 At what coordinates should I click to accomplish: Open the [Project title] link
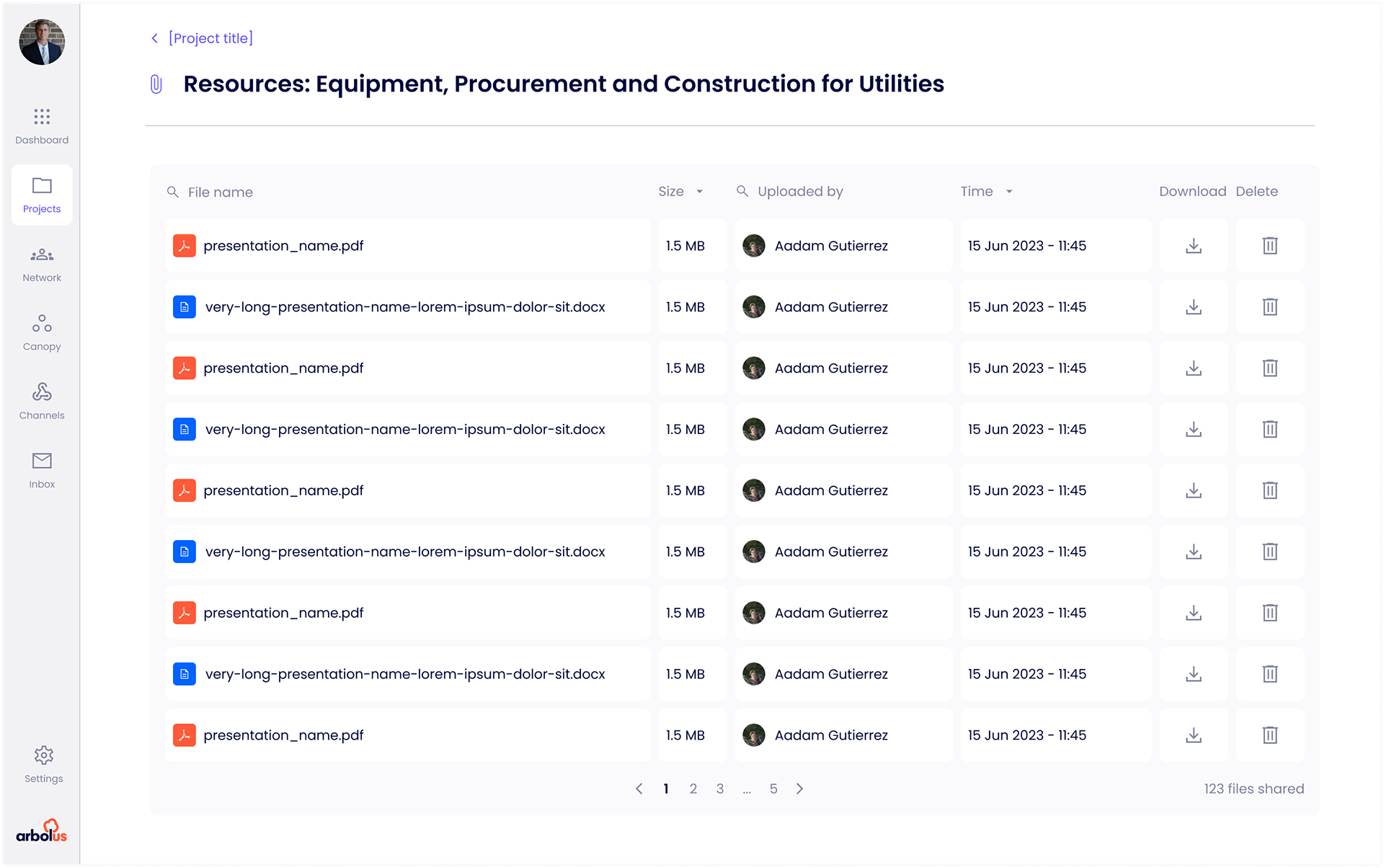click(210, 38)
